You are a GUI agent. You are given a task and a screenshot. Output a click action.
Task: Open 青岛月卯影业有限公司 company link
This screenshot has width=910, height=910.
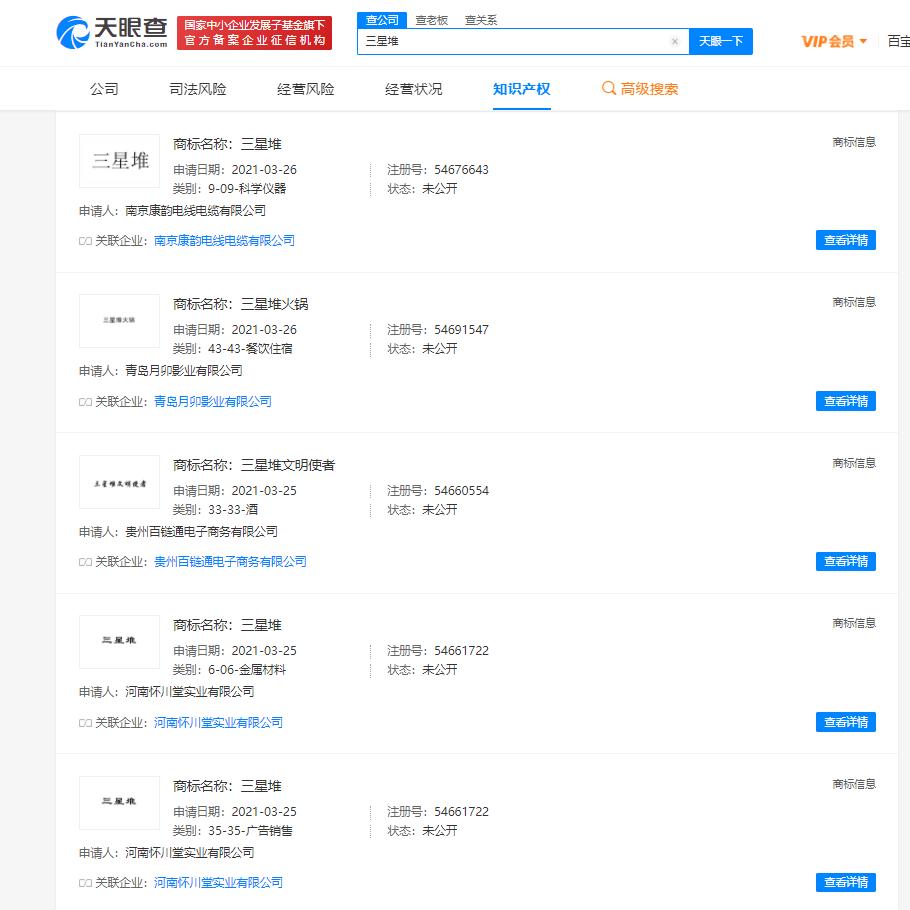(213, 401)
